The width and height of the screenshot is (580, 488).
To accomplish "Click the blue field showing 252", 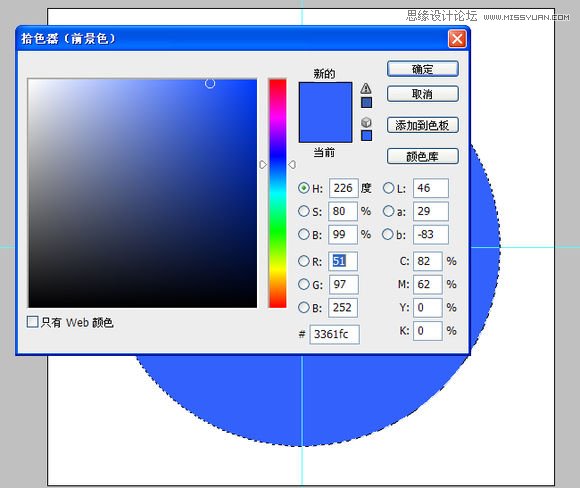I will [x=343, y=307].
